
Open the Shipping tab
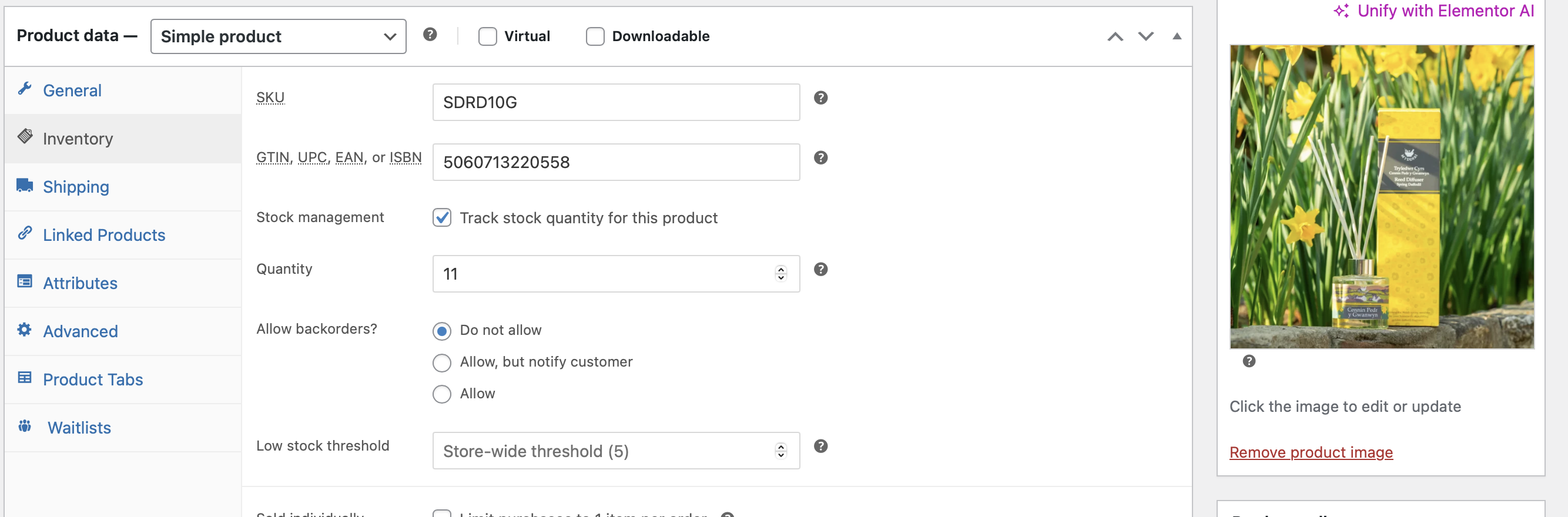[x=76, y=187]
